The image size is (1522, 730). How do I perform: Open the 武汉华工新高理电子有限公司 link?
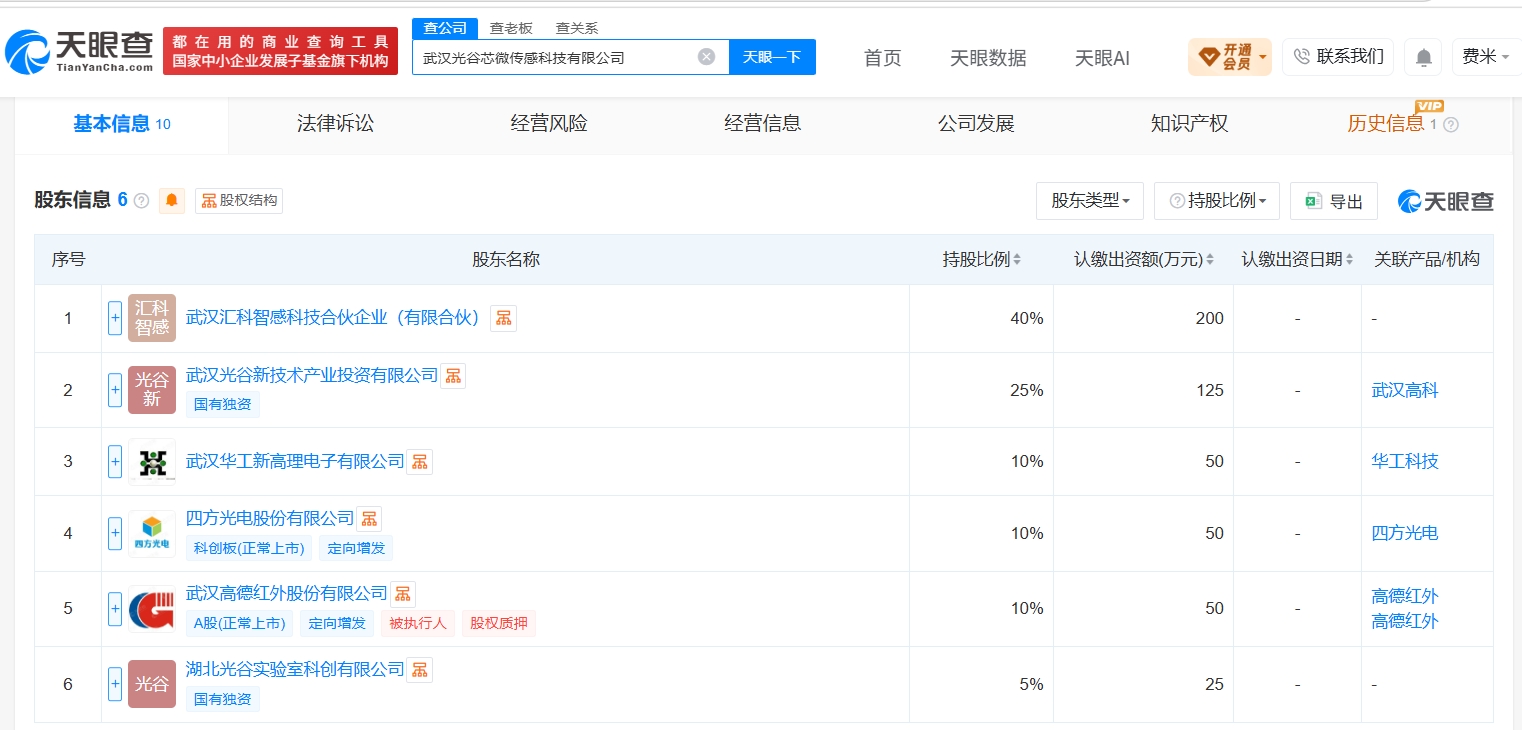click(x=295, y=461)
